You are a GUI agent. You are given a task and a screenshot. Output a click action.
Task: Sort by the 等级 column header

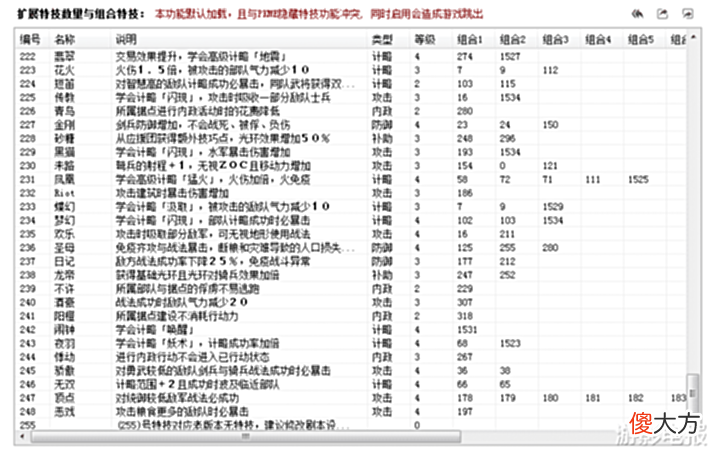[x=425, y=39]
